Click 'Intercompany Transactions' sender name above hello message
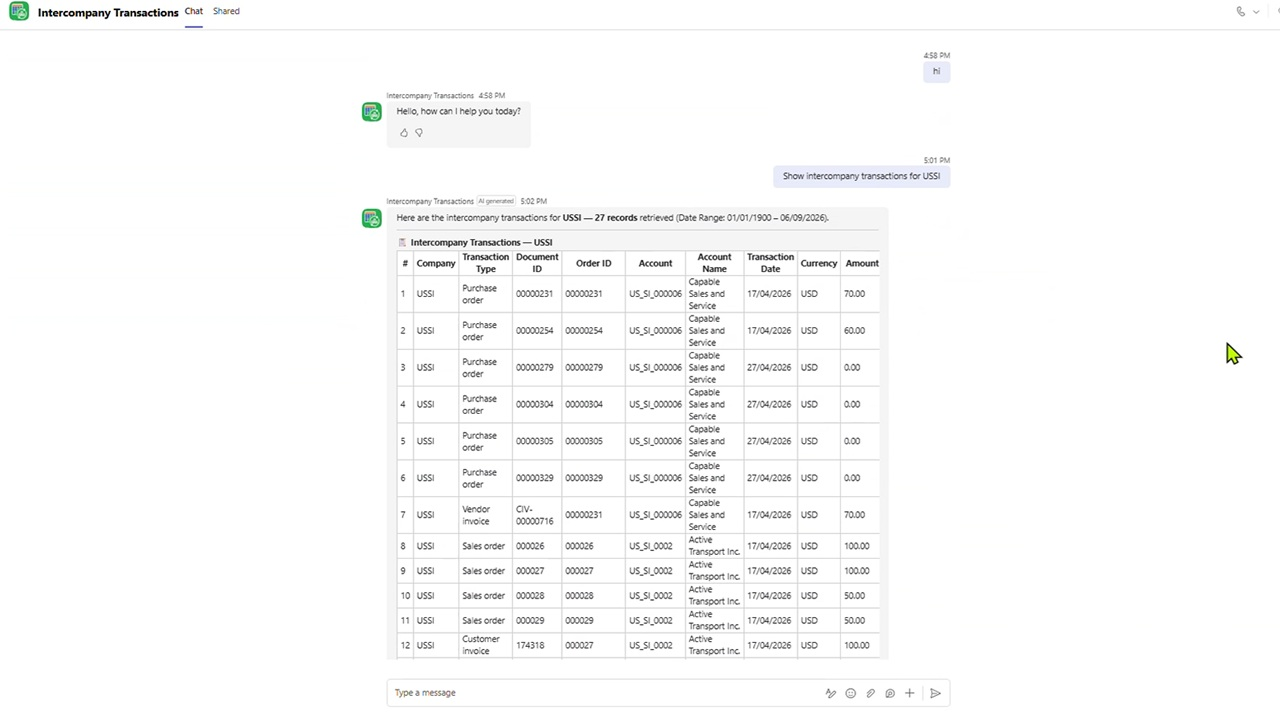1280x720 pixels. click(x=430, y=96)
